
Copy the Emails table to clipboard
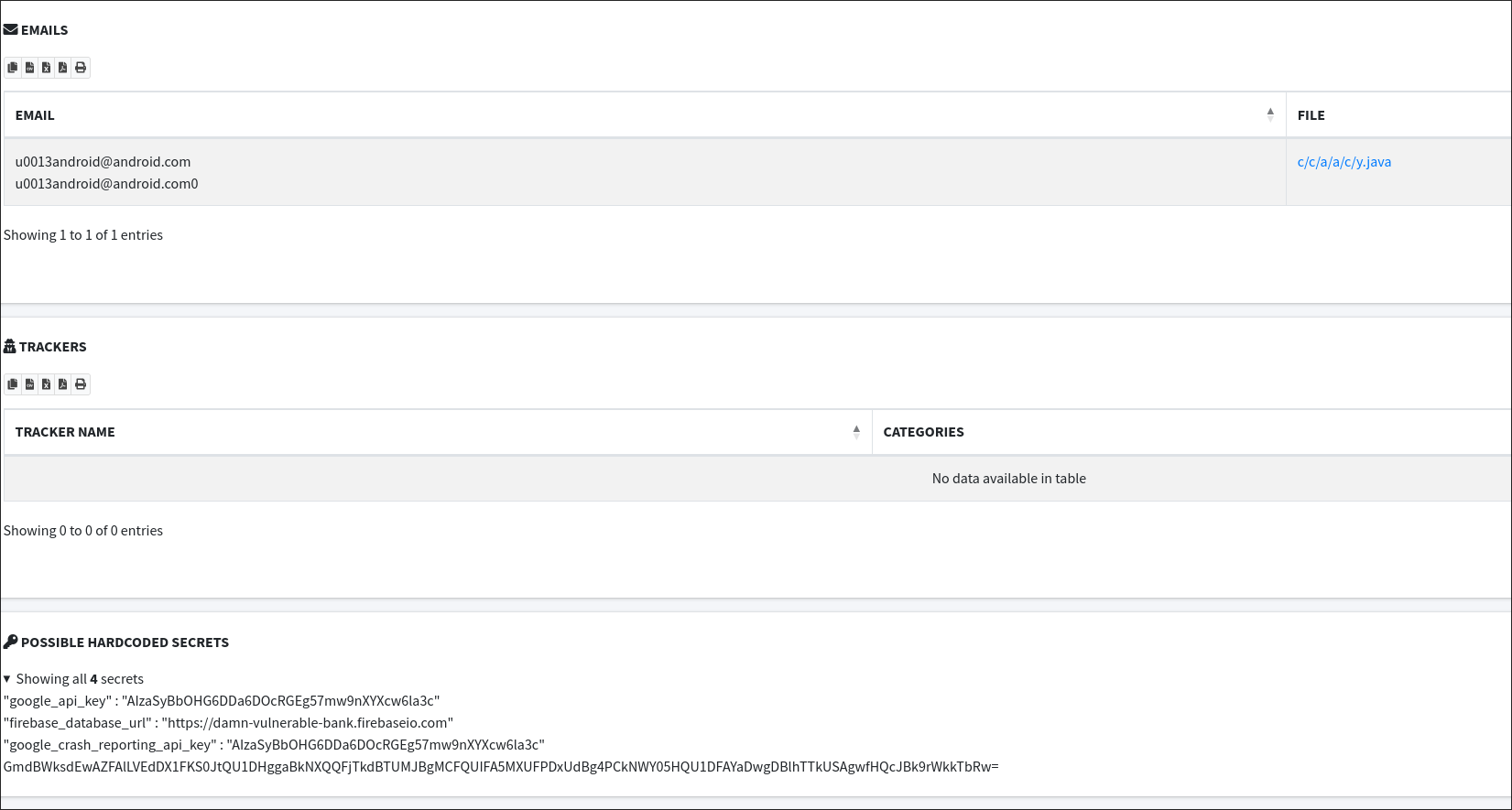click(13, 68)
